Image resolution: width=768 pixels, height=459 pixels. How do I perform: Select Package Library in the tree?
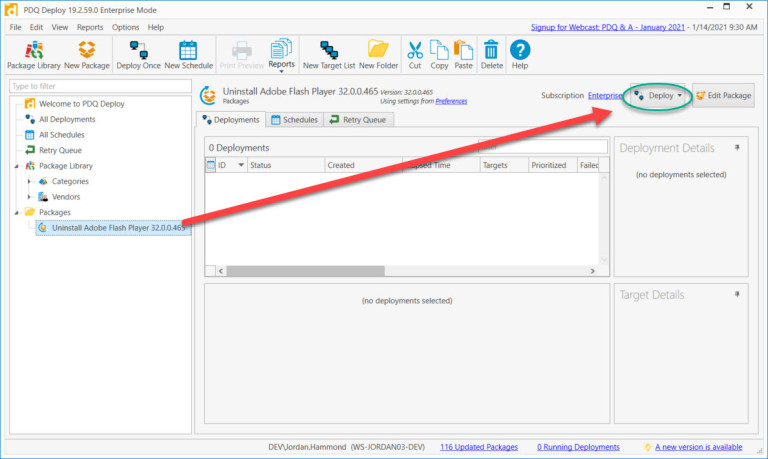pyautogui.click(x=66, y=166)
